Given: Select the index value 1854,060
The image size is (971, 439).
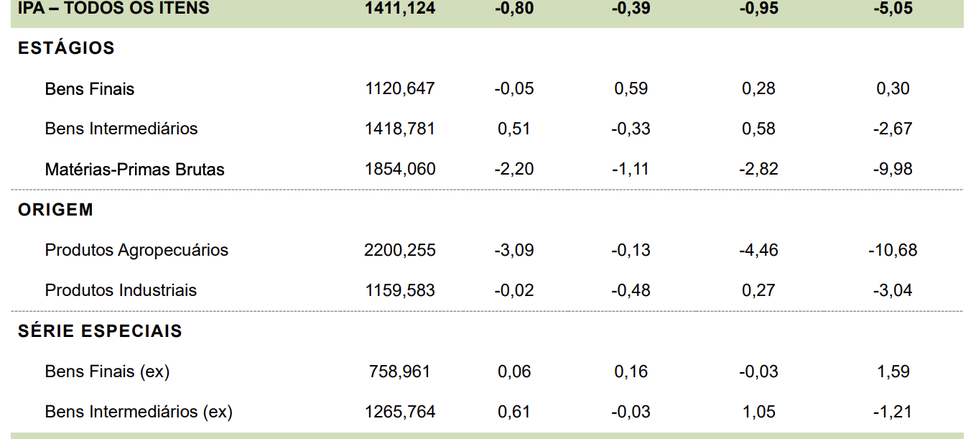Looking at the screenshot, I should 400,169.
